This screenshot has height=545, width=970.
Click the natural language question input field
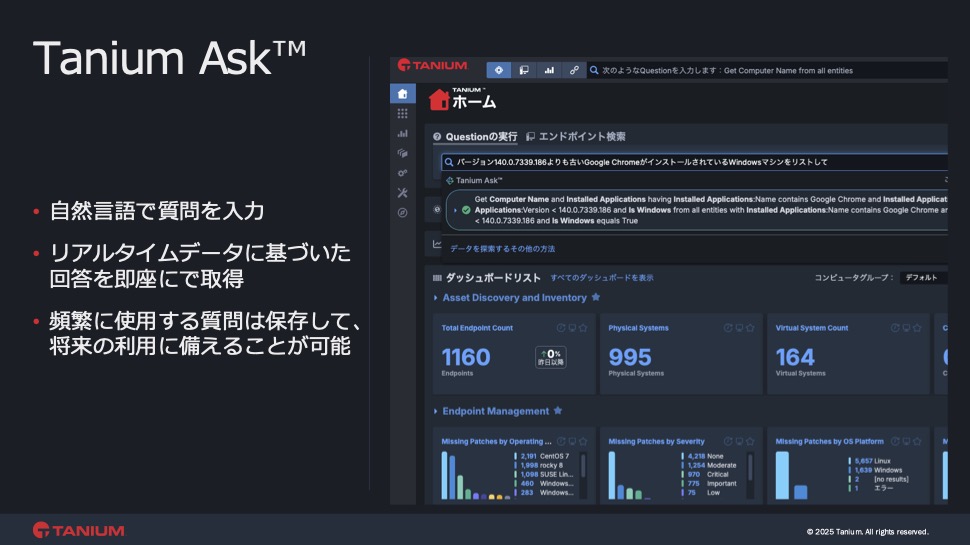690,162
